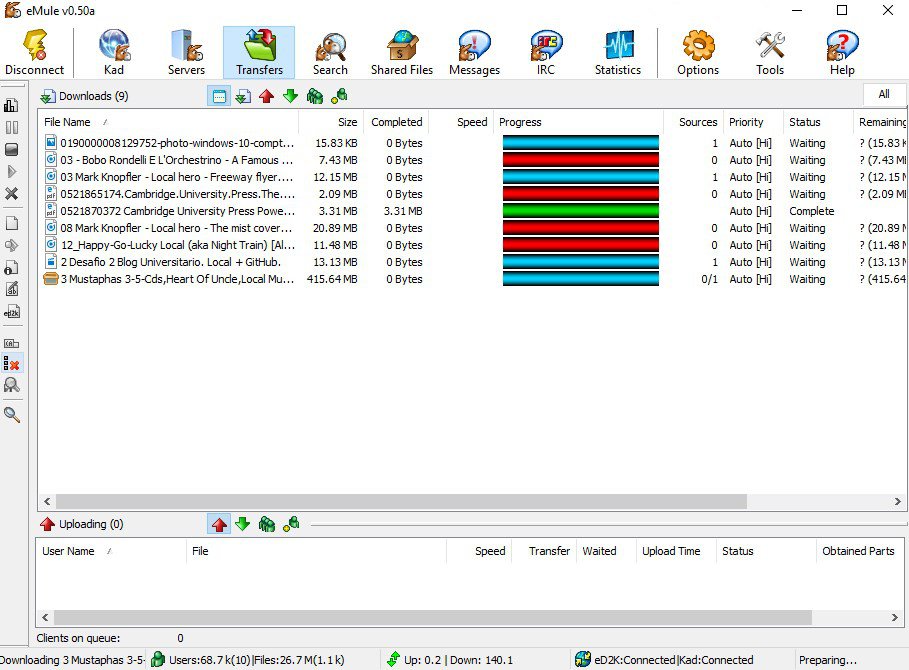
Task: Click the sidebar cancel X icon
Action: pos(11,194)
